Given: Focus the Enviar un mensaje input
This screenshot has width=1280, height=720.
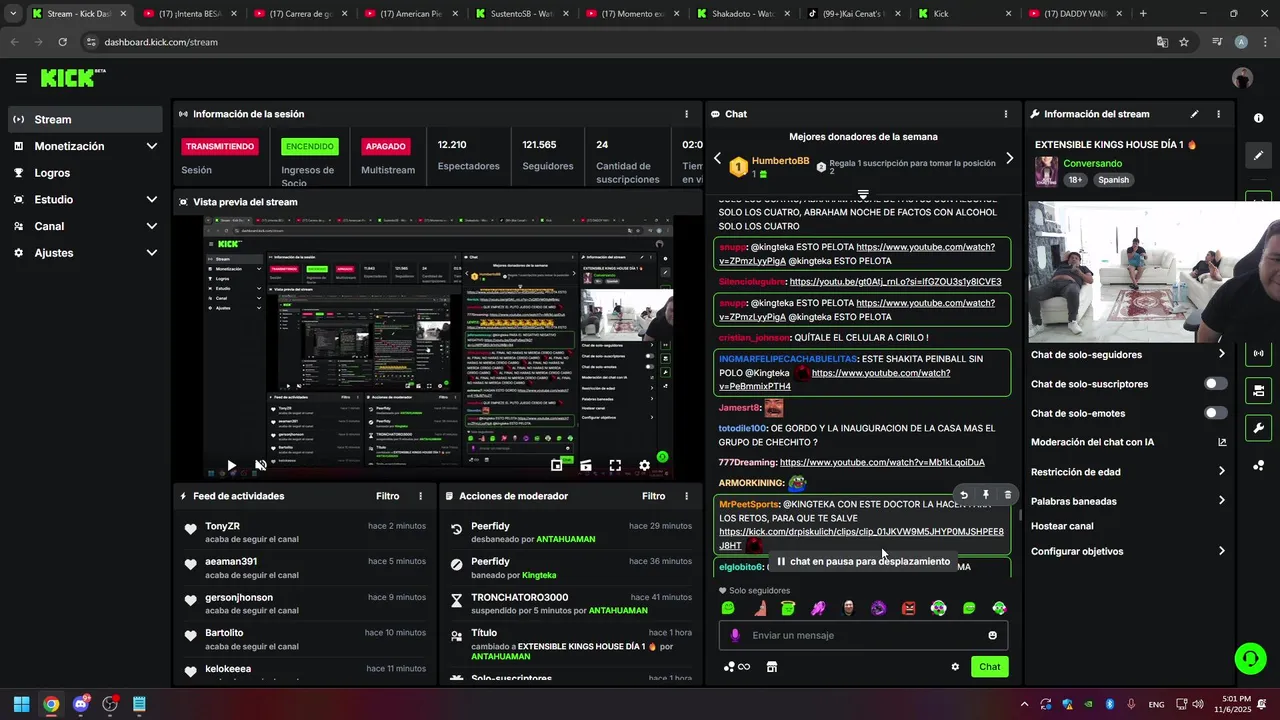Looking at the screenshot, I should (x=863, y=635).
